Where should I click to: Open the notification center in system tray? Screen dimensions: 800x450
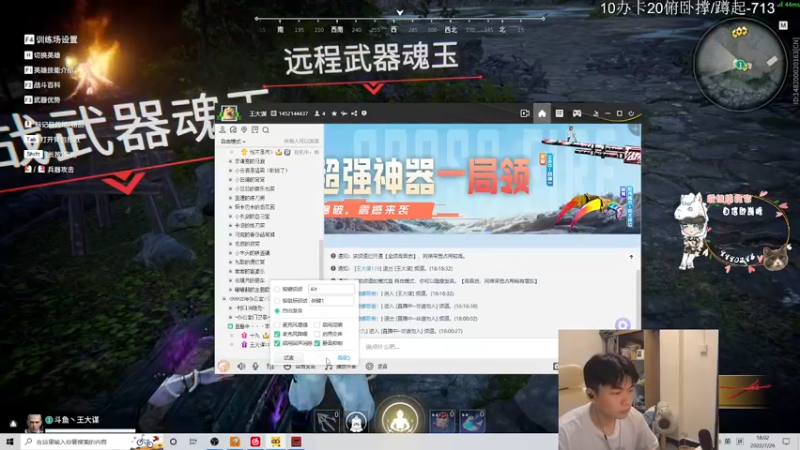786,442
